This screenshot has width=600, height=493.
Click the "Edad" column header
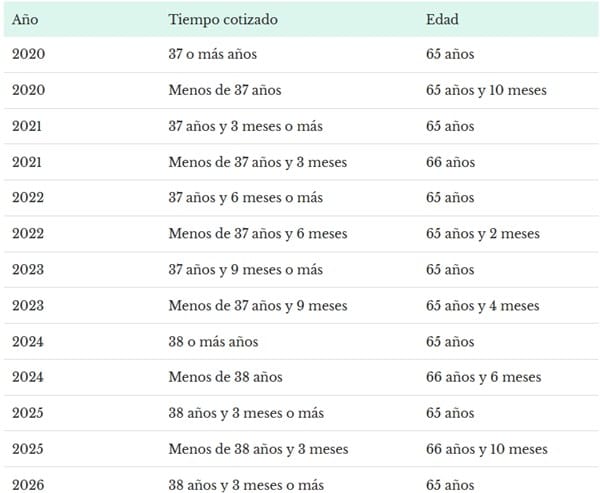[x=442, y=19]
